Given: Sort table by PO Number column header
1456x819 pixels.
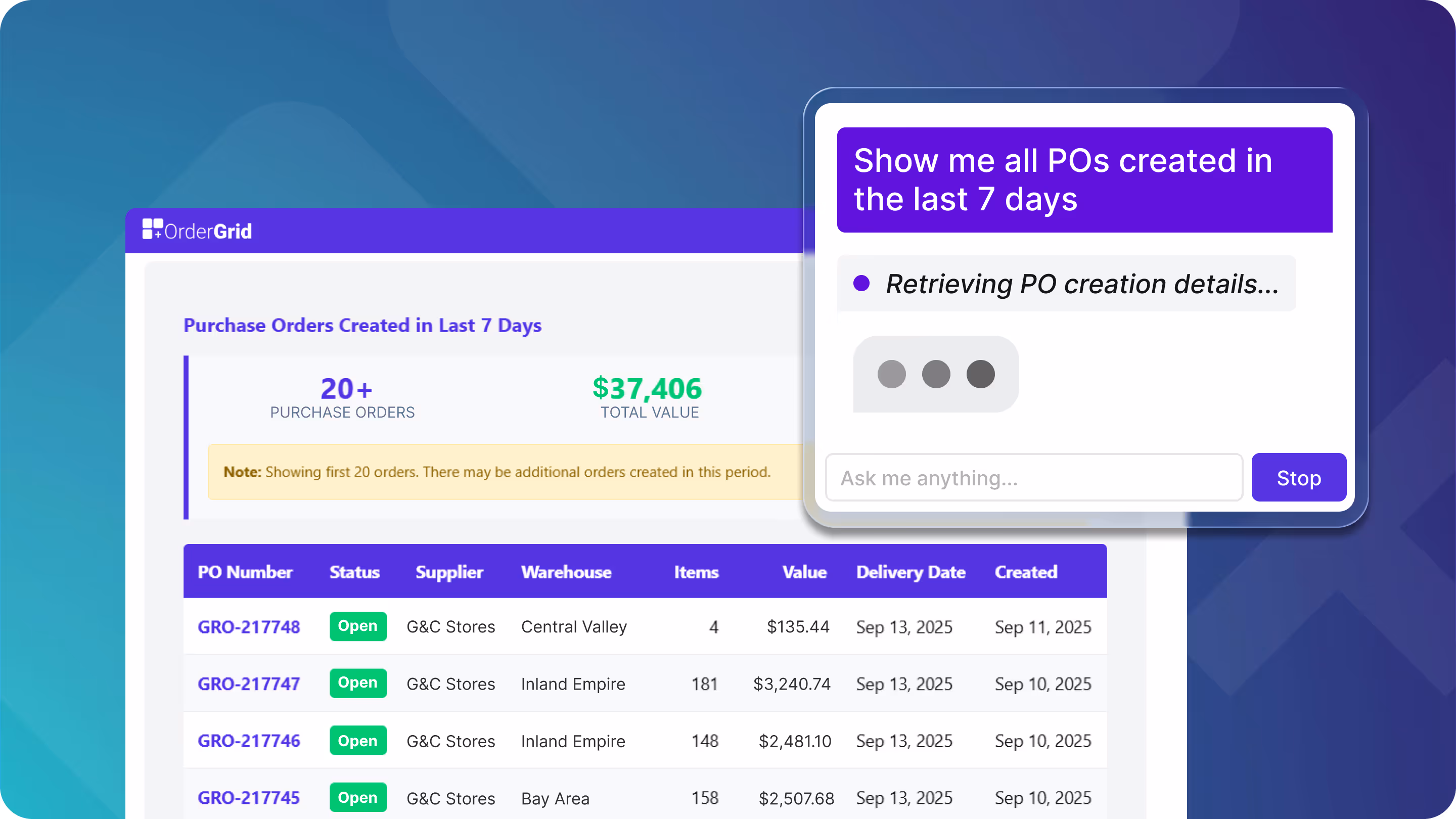Looking at the screenshot, I should coord(245,572).
